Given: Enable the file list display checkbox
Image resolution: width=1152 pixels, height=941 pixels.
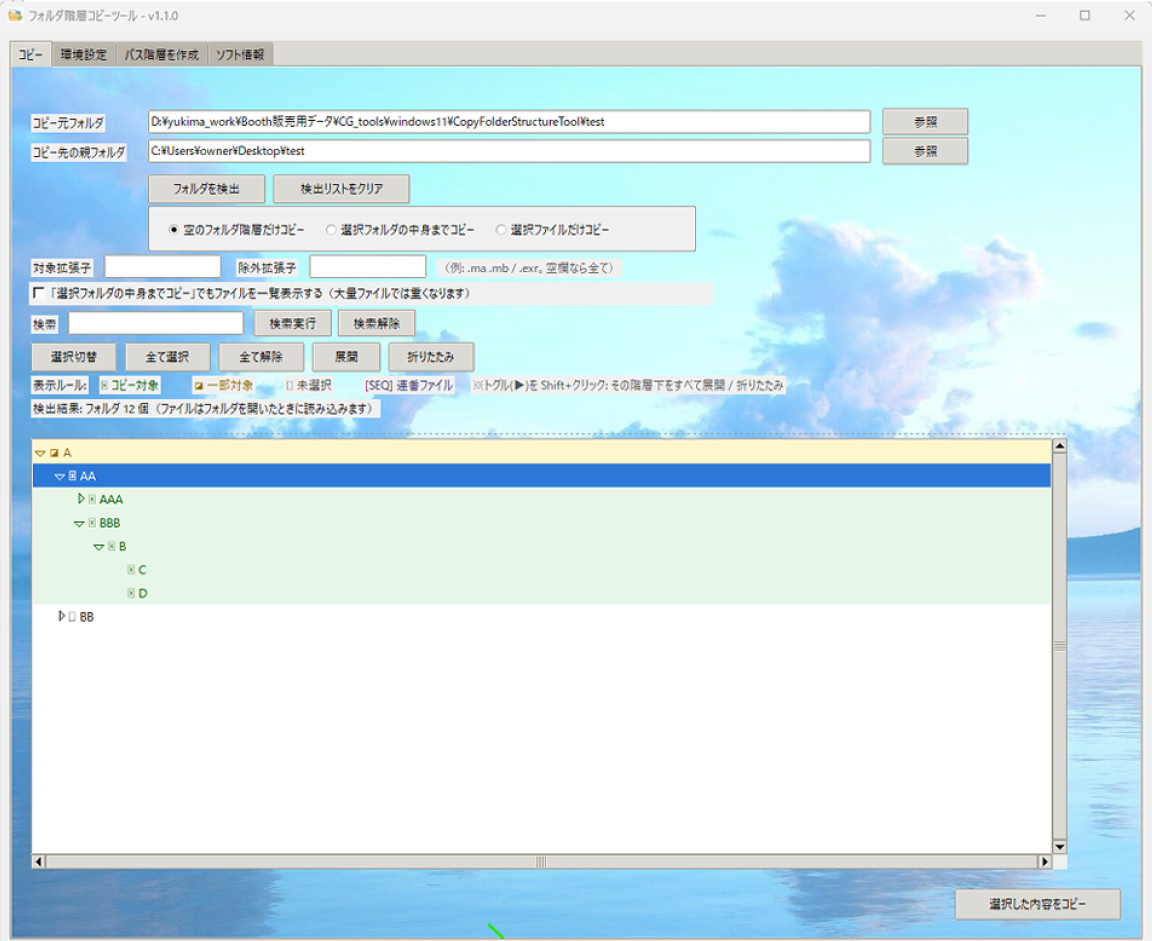Looking at the screenshot, I should tap(39, 293).
